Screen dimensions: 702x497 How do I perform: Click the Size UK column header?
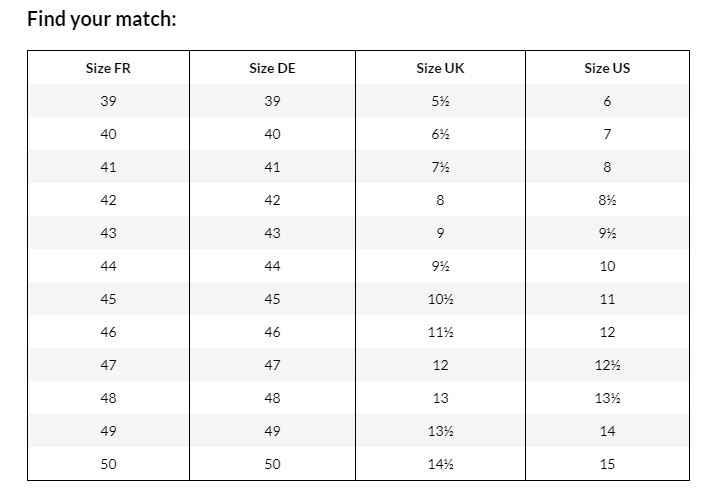(x=440, y=68)
